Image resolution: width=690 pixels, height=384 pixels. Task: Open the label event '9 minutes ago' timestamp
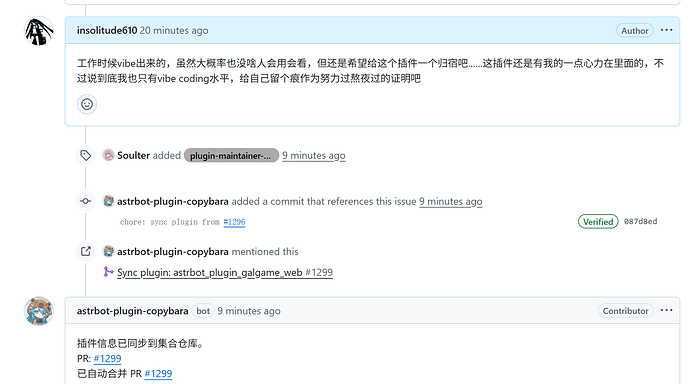coord(314,155)
